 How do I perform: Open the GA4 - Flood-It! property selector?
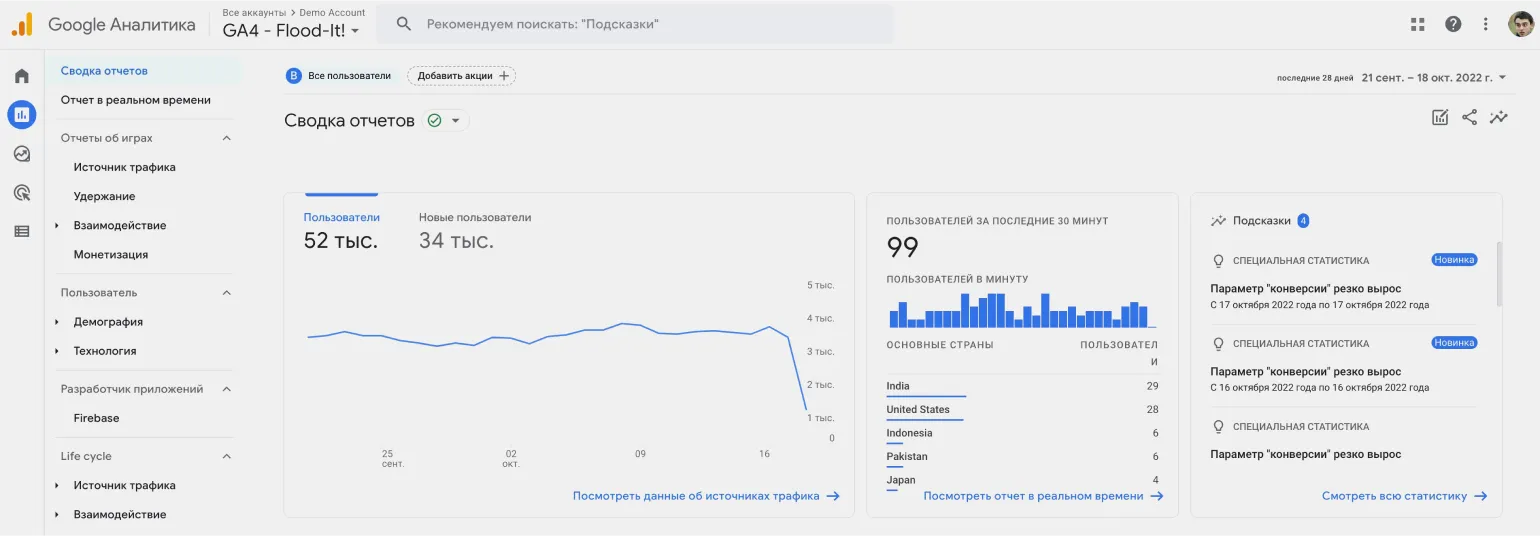click(290, 31)
